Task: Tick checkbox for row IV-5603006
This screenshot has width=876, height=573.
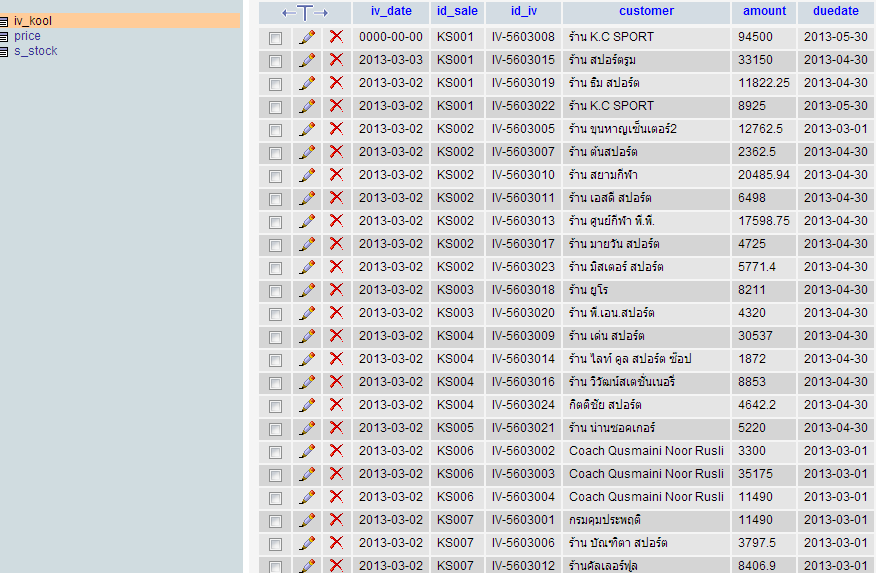Action: [275, 544]
